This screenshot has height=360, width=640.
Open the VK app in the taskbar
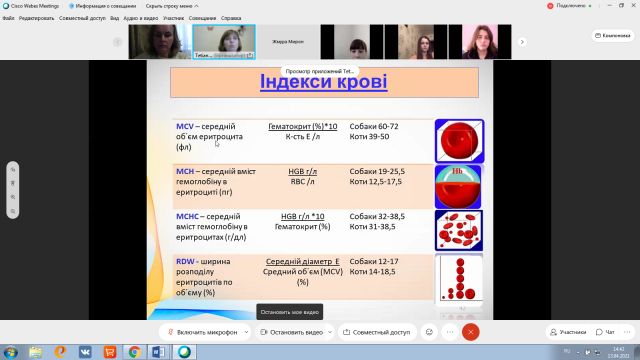85,352
